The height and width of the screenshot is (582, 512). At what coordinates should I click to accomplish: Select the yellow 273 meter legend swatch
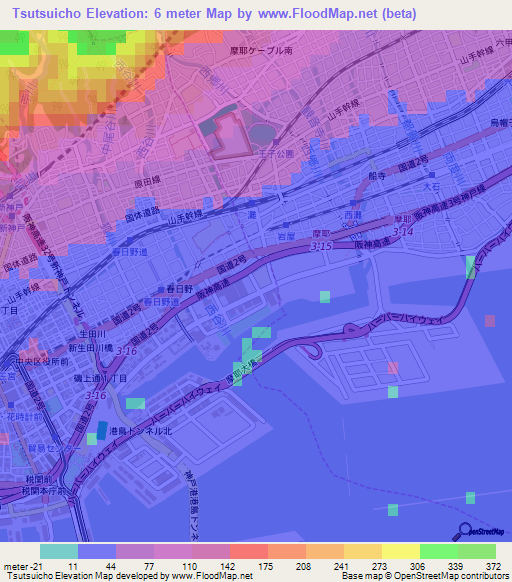[401, 551]
